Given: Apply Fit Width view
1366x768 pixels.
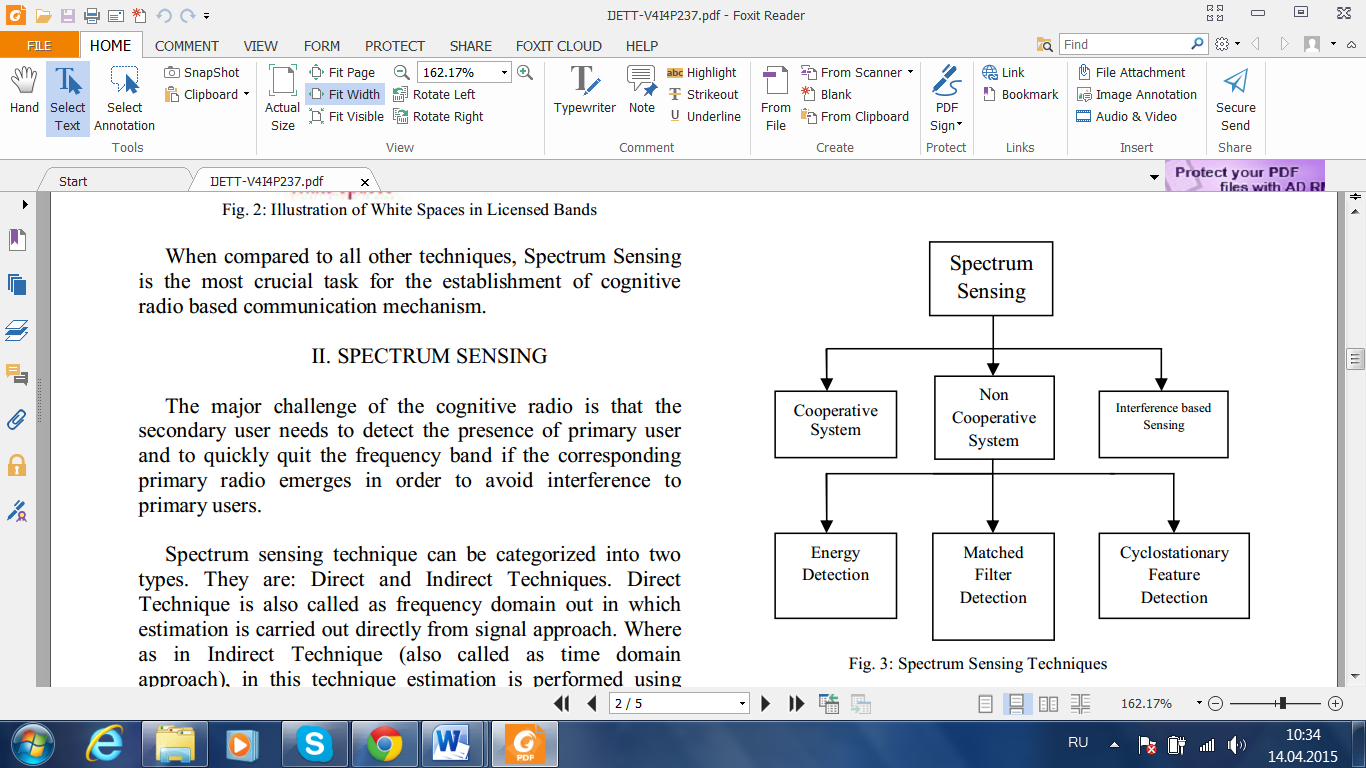Looking at the screenshot, I should pos(345,94).
